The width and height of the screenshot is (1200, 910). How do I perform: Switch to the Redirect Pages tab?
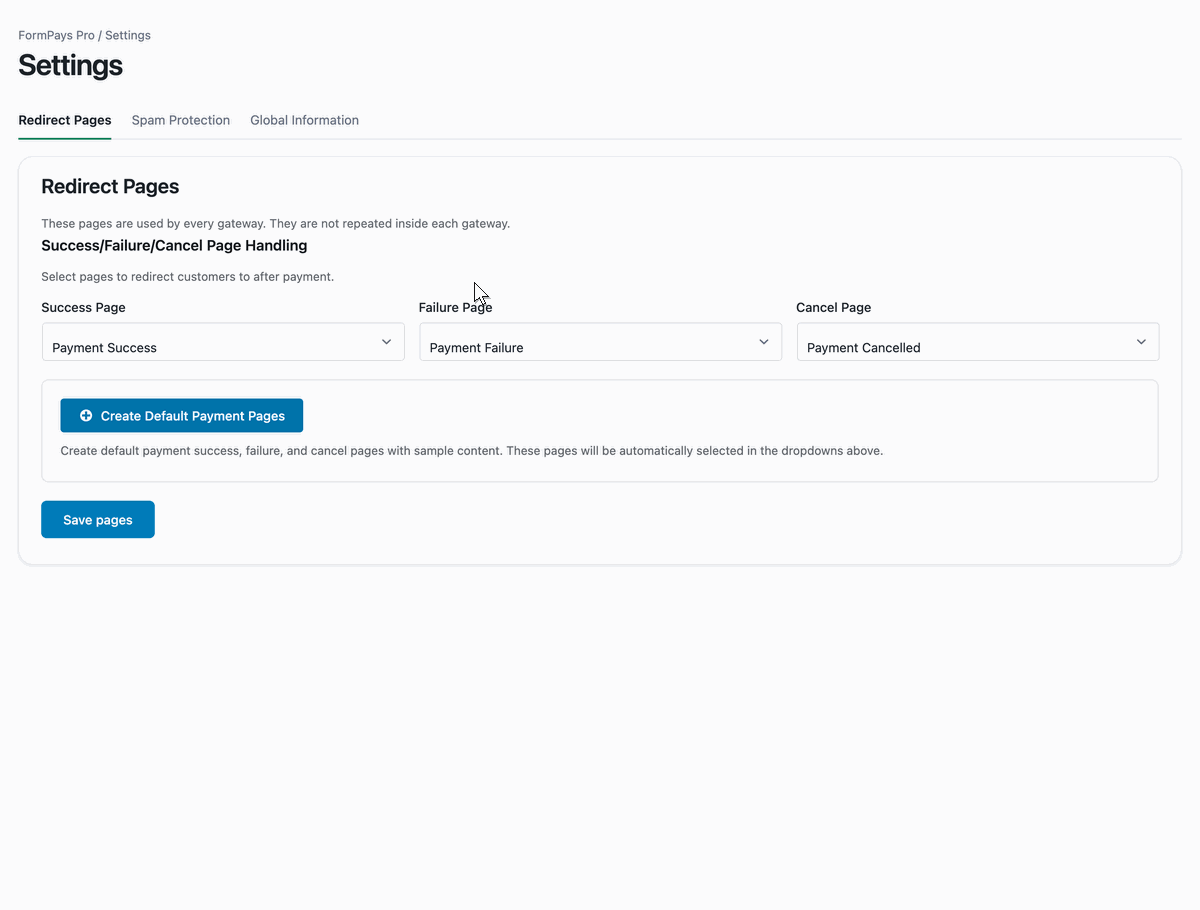click(65, 120)
